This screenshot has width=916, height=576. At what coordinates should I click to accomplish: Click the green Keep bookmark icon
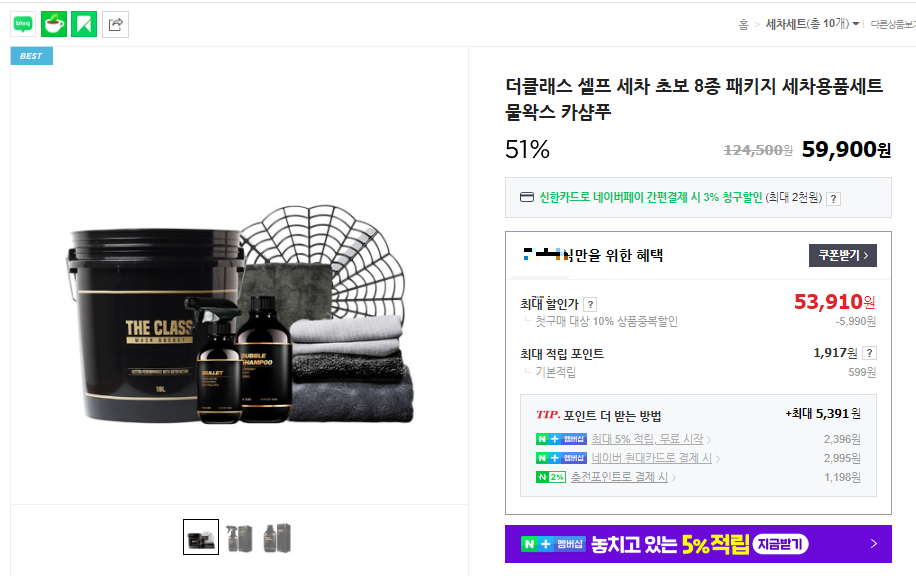[x=84, y=24]
